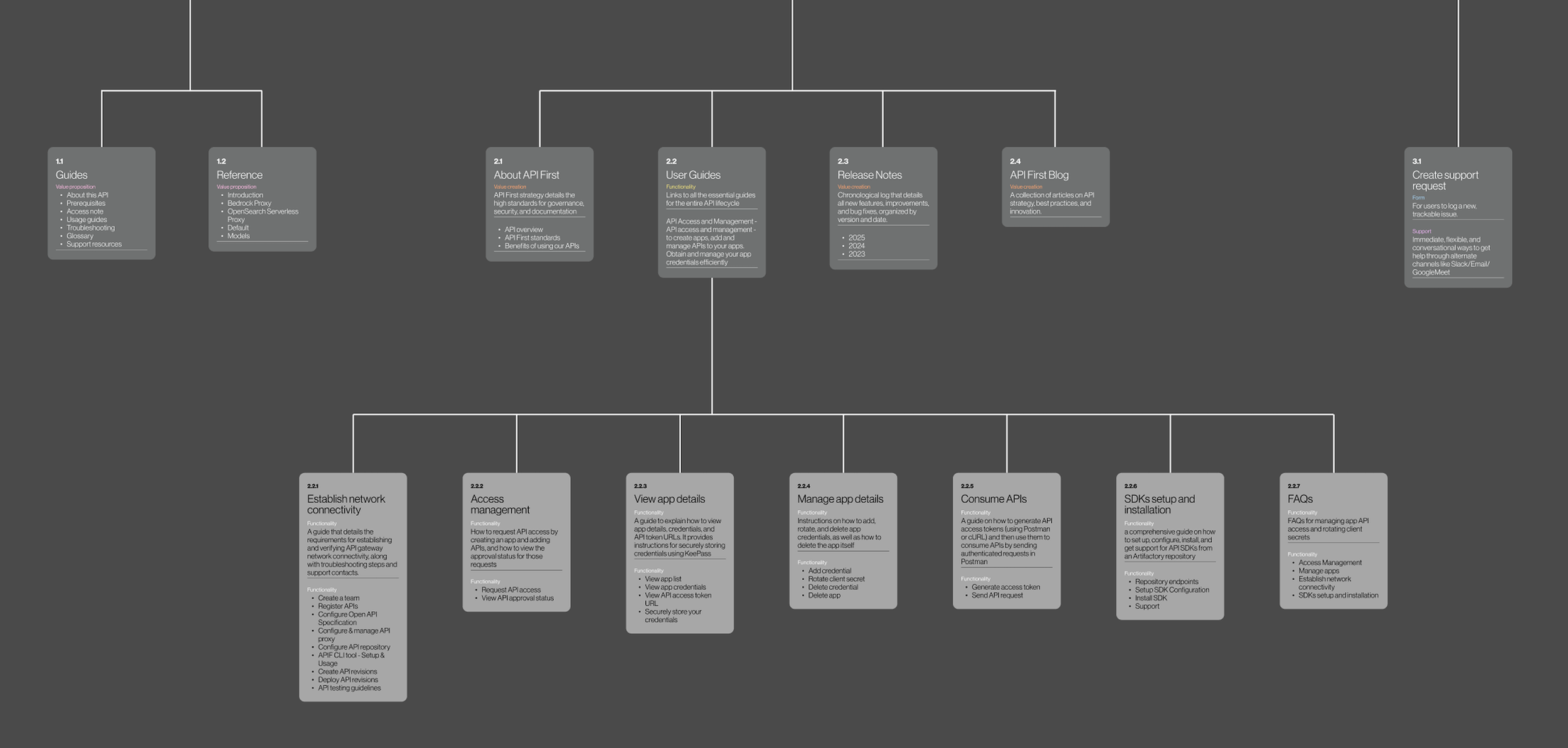Click '2025' in Release Notes card
The image size is (1568, 748).
tap(857, 238)
